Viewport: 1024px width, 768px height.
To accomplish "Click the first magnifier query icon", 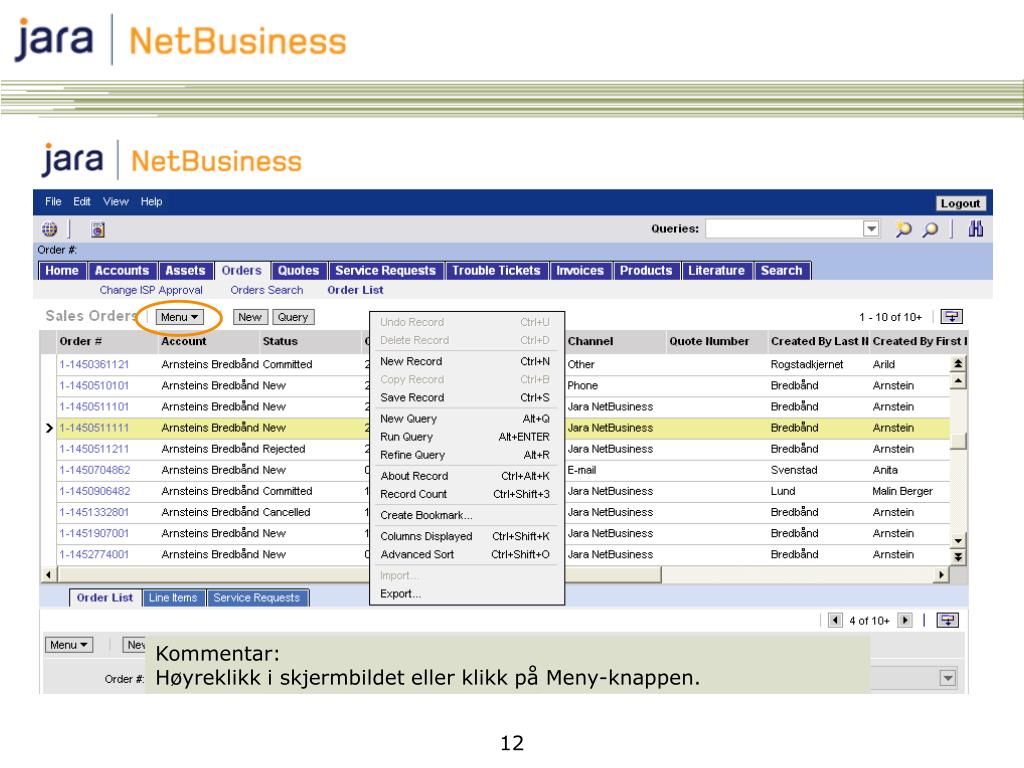I will tap(903, 229).
